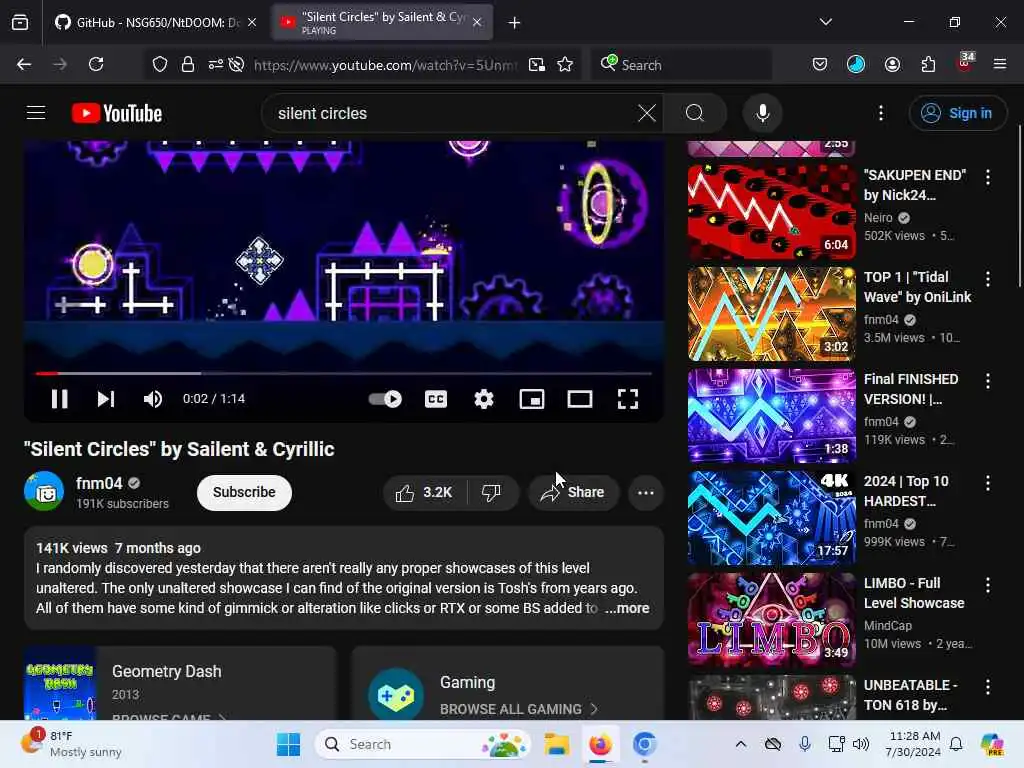Select the Silent Circles YouTube tab
The width and height of the screenshot is (1024, 768).
click(x=382, y=22)
